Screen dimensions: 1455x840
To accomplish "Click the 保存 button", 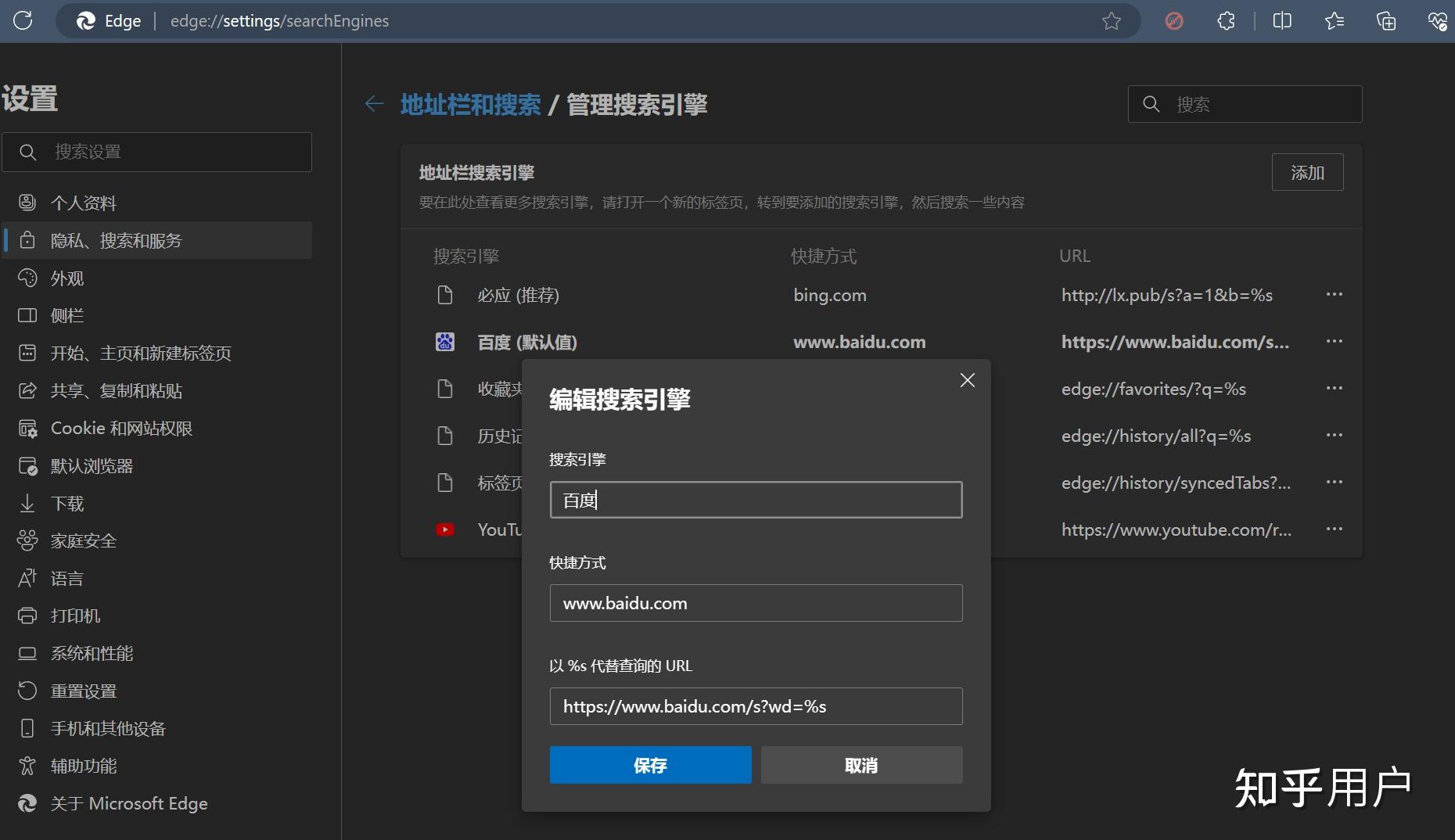I will [650, 765].
